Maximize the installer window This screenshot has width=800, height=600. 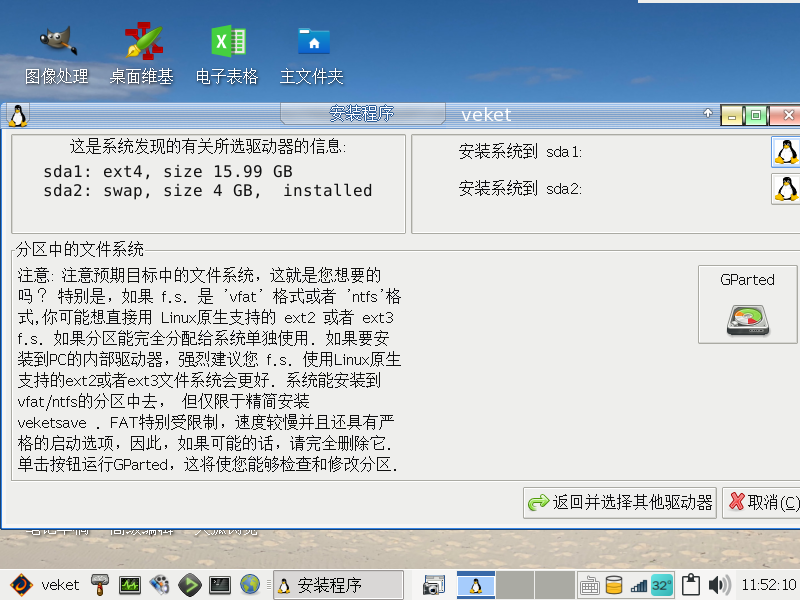point(756,115)
